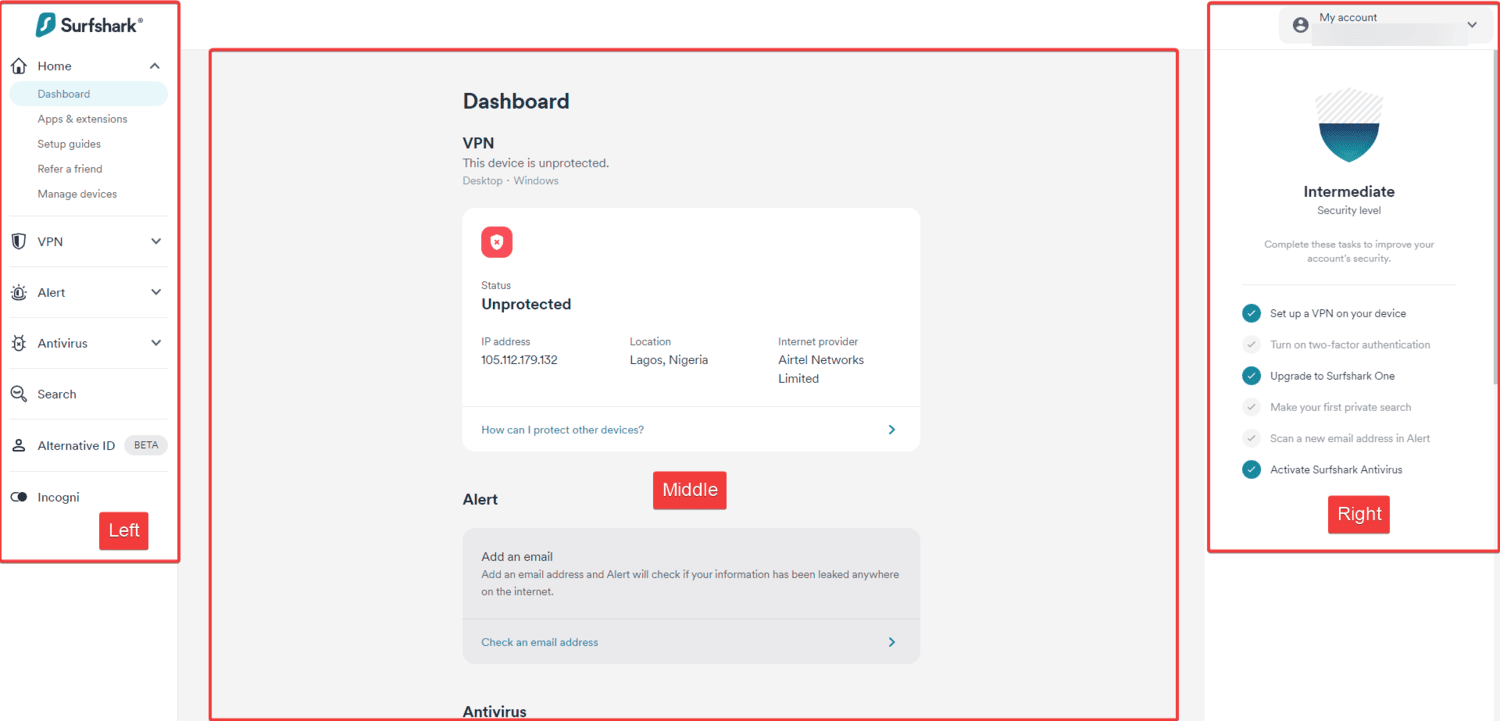Click the BETA badge next to Alternative ID
Screen dimensions: 1500x721
[x=146, y=445]
